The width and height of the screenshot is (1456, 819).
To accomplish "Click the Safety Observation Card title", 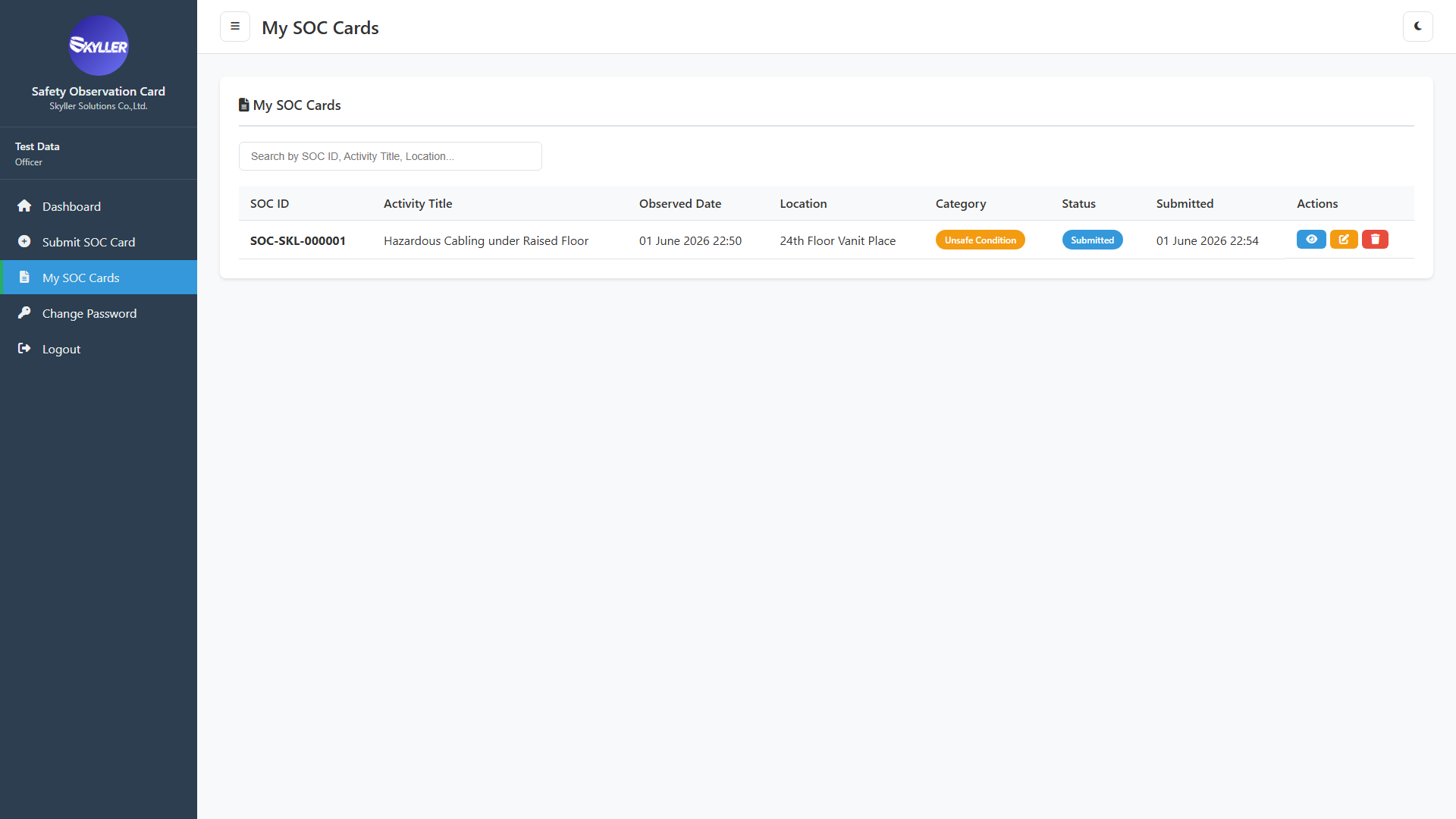I will coord(99,91).
